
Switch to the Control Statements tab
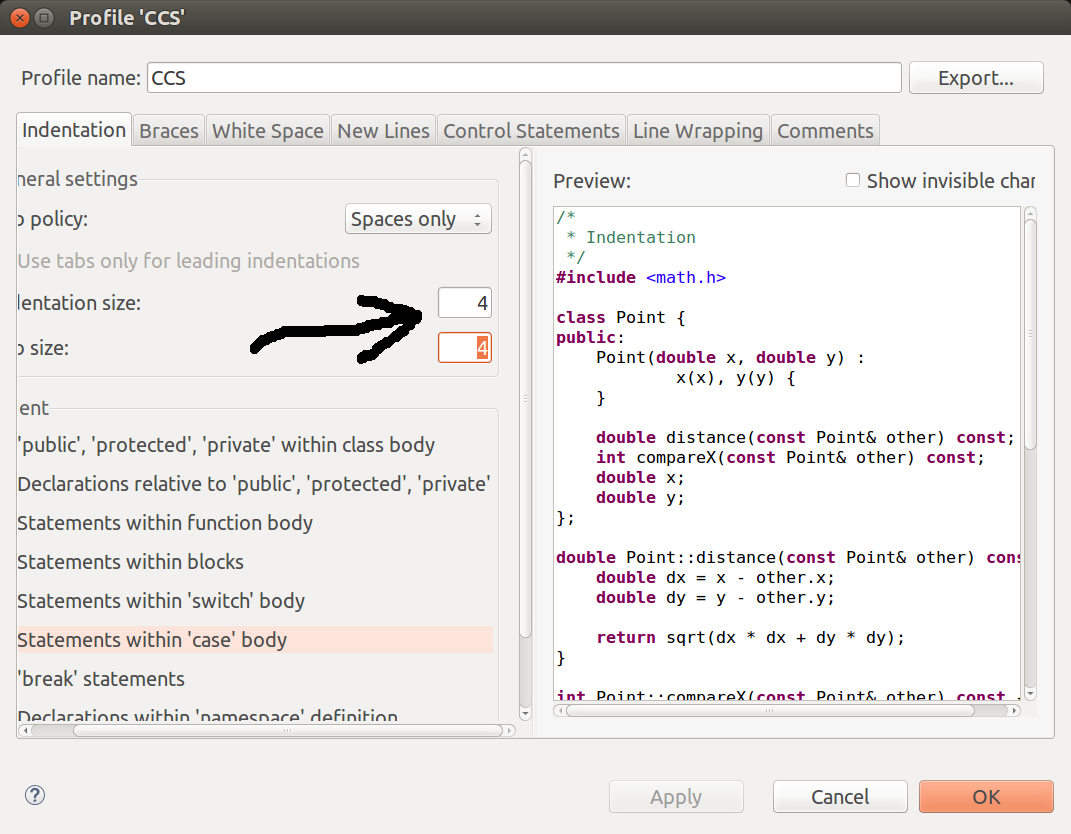coord(531,129)
